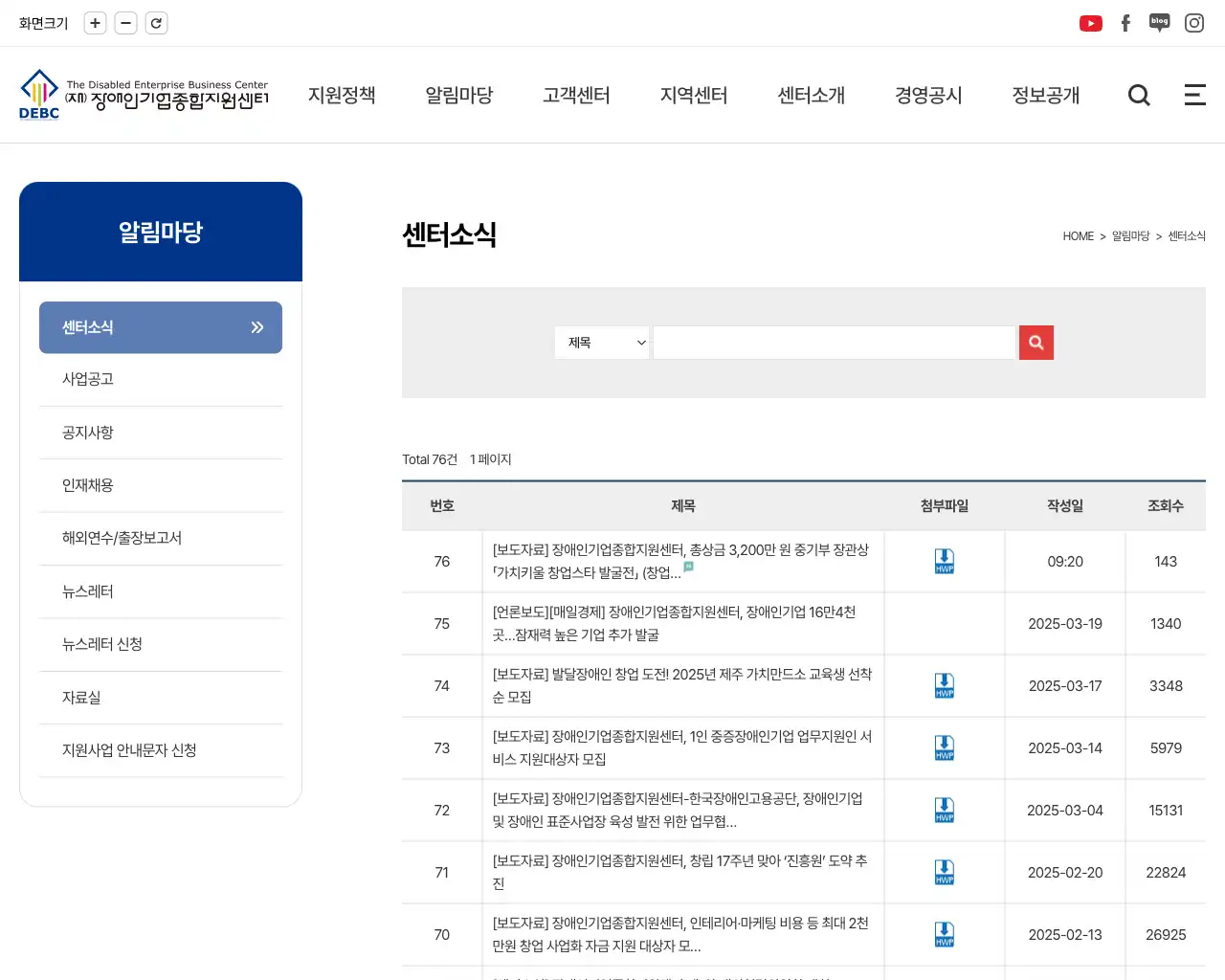The width and height of the screenshot is (1225, 980).
Task: Click the view count 26925 cell
Action: point(1166,935)
